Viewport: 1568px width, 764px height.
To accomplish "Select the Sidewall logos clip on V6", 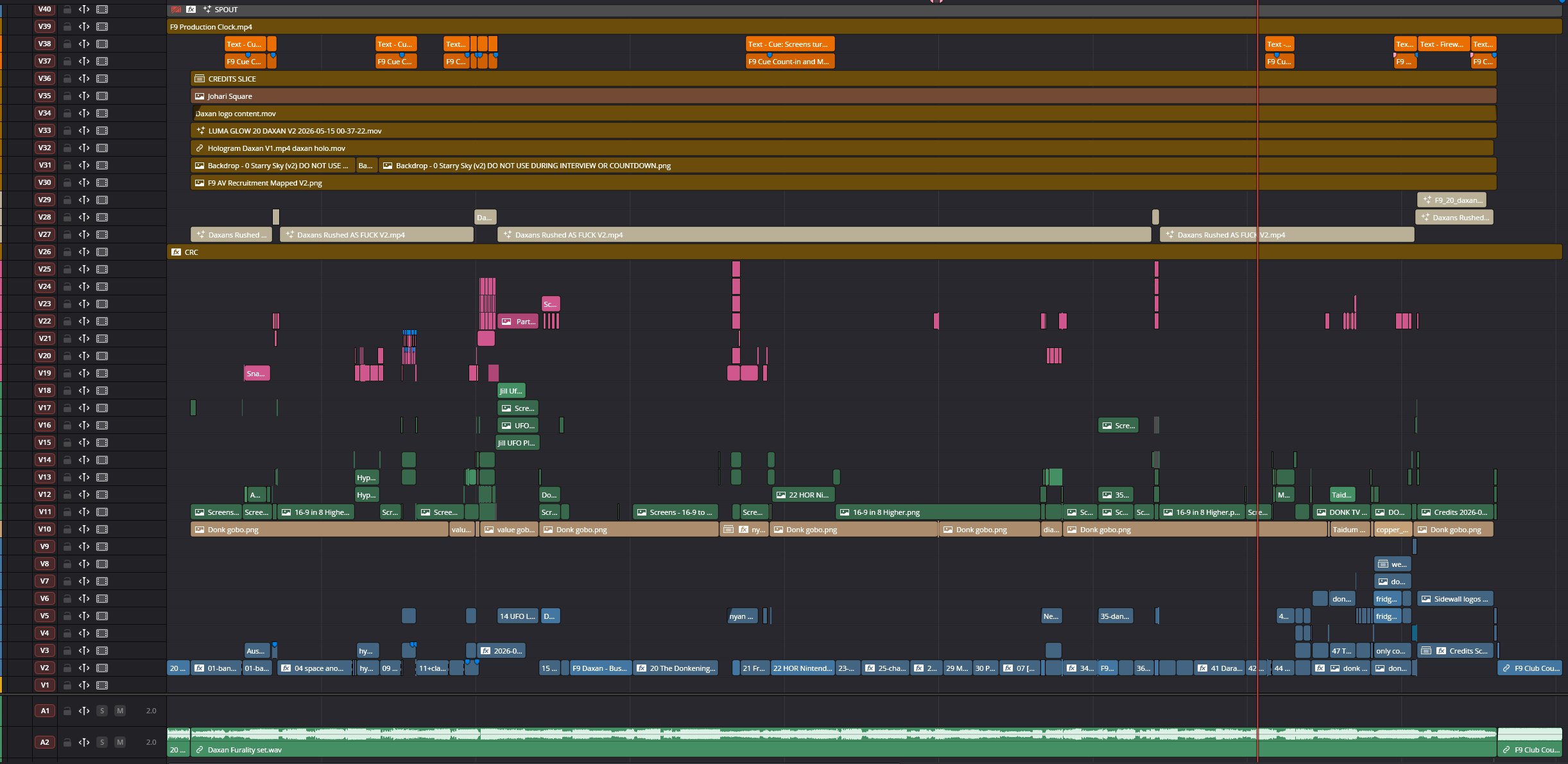I will point(1455,598).
